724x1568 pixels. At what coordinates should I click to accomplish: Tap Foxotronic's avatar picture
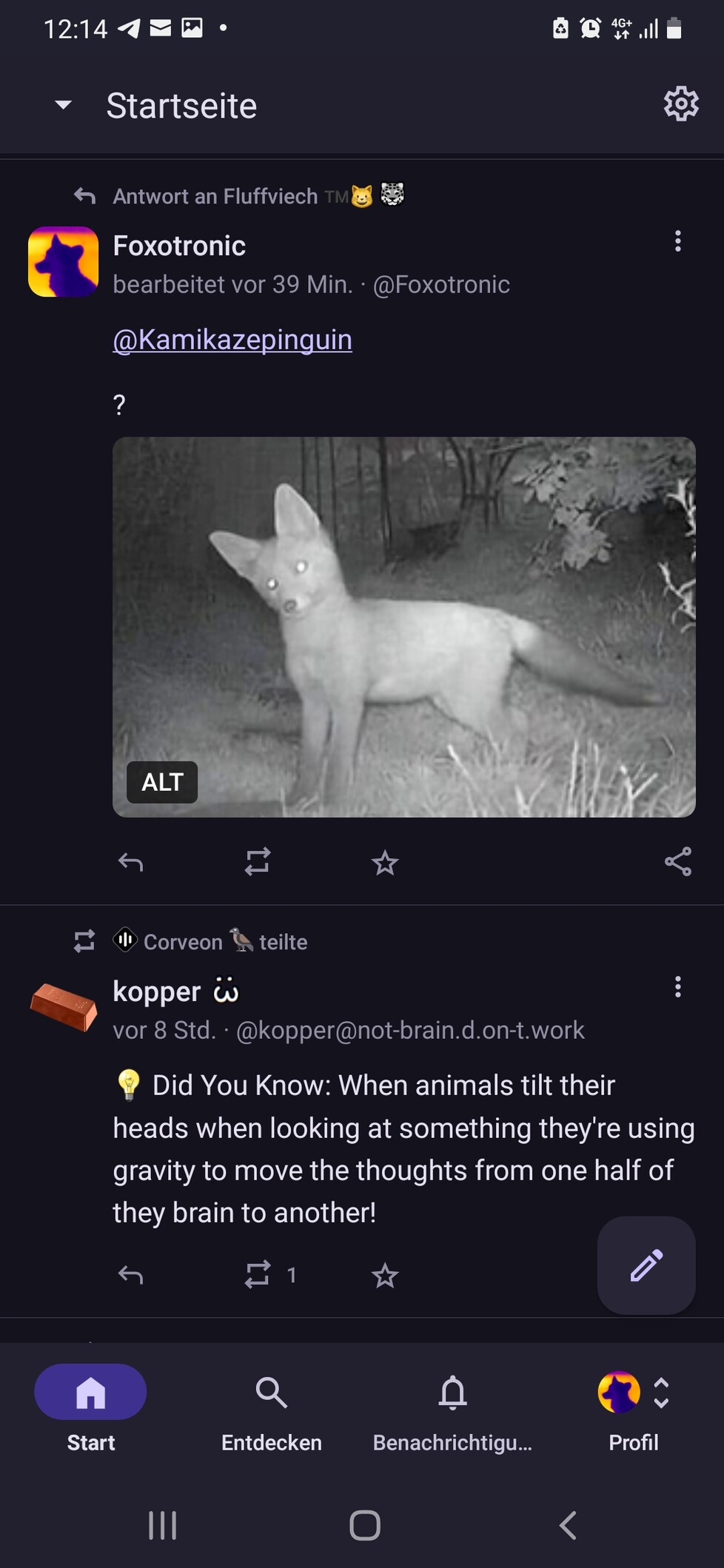[x=63, y=262]
